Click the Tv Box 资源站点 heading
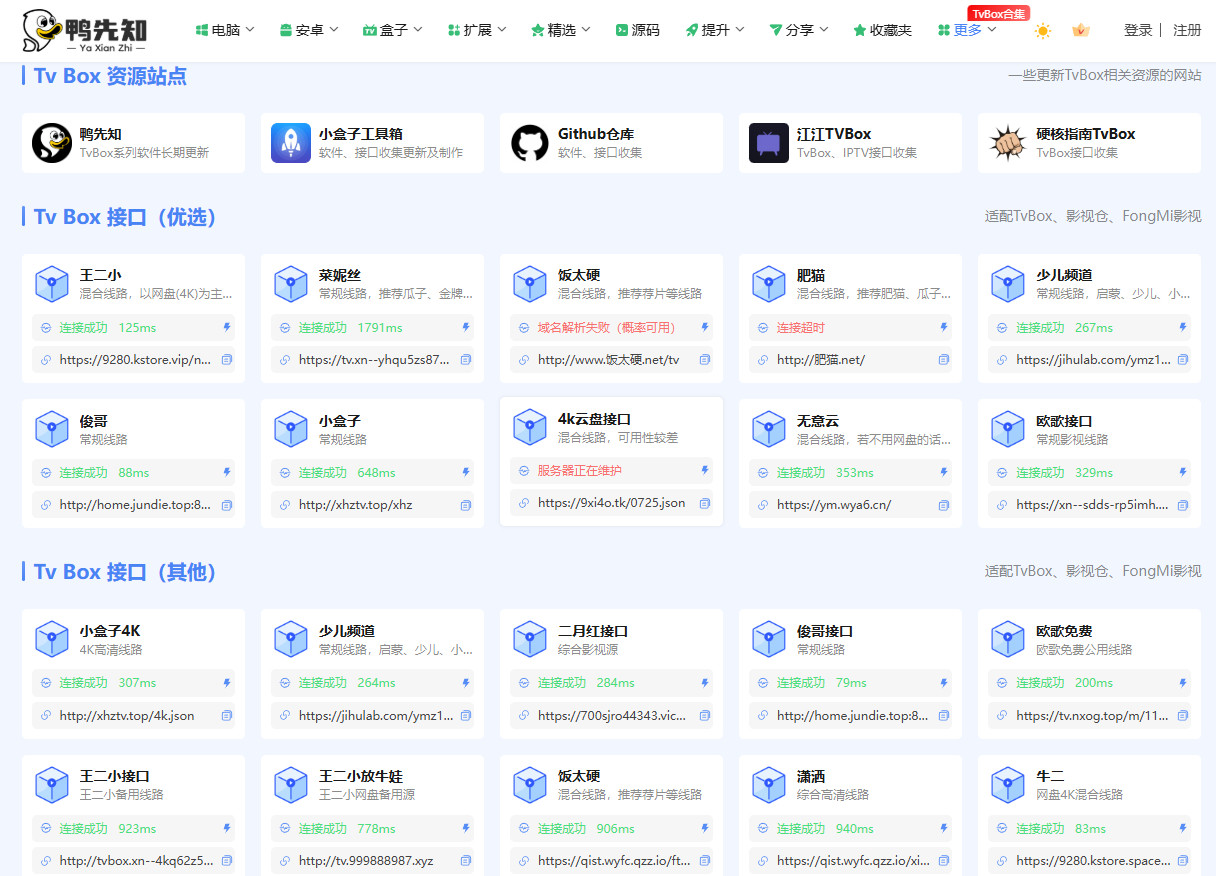Screen dimensions: 1216x876 [110, 76]
